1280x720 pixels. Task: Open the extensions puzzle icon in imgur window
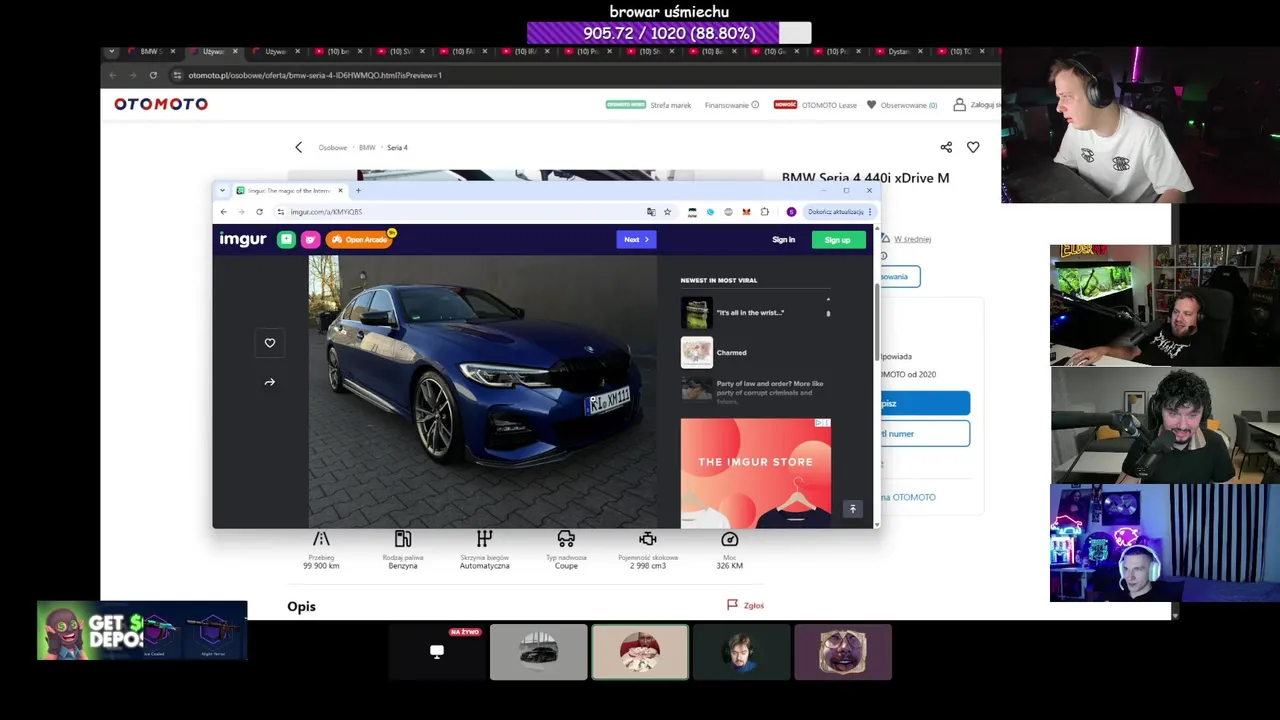pos(764,212)
